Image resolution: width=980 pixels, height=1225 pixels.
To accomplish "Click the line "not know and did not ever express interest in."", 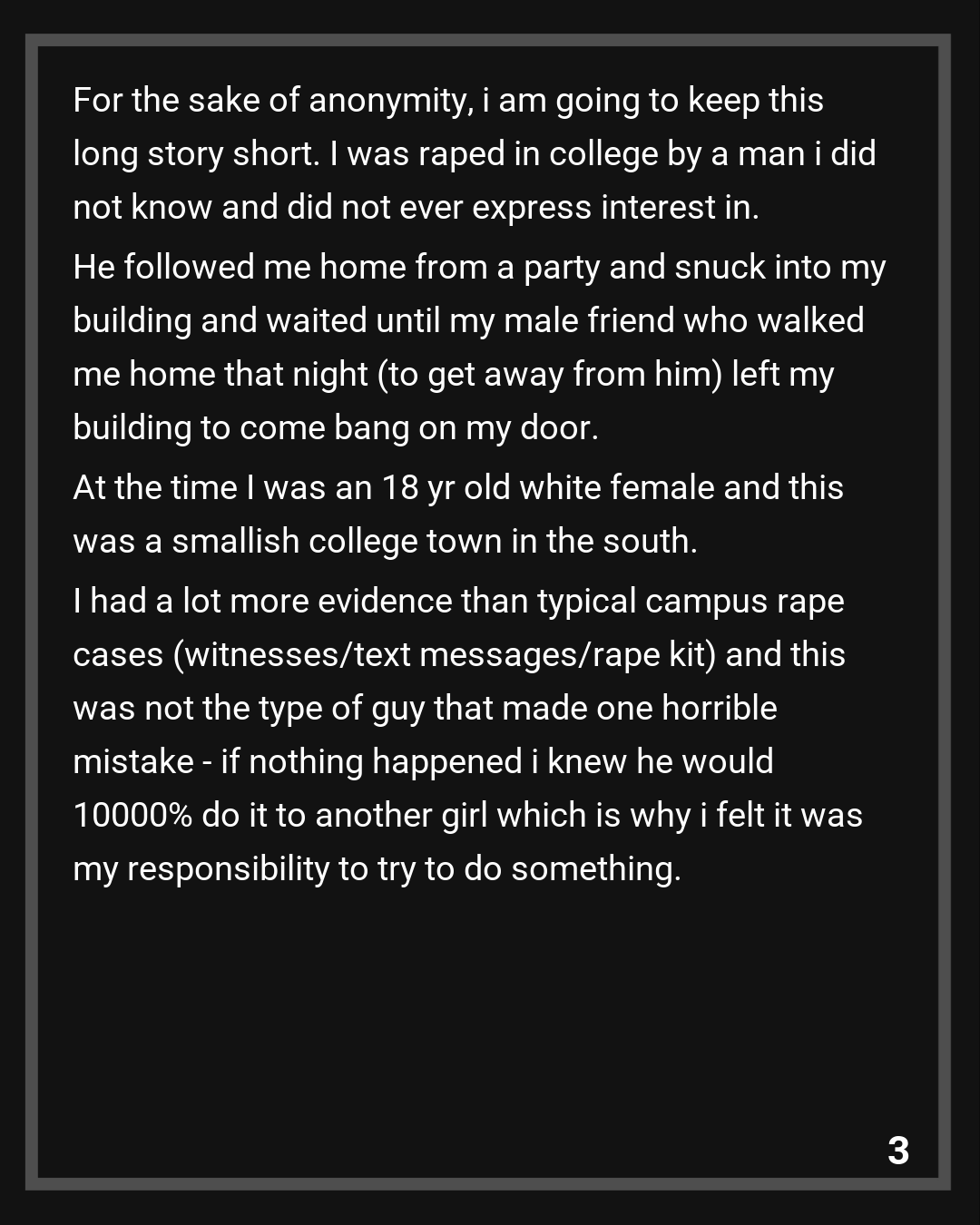I will (x=416, y=207).
